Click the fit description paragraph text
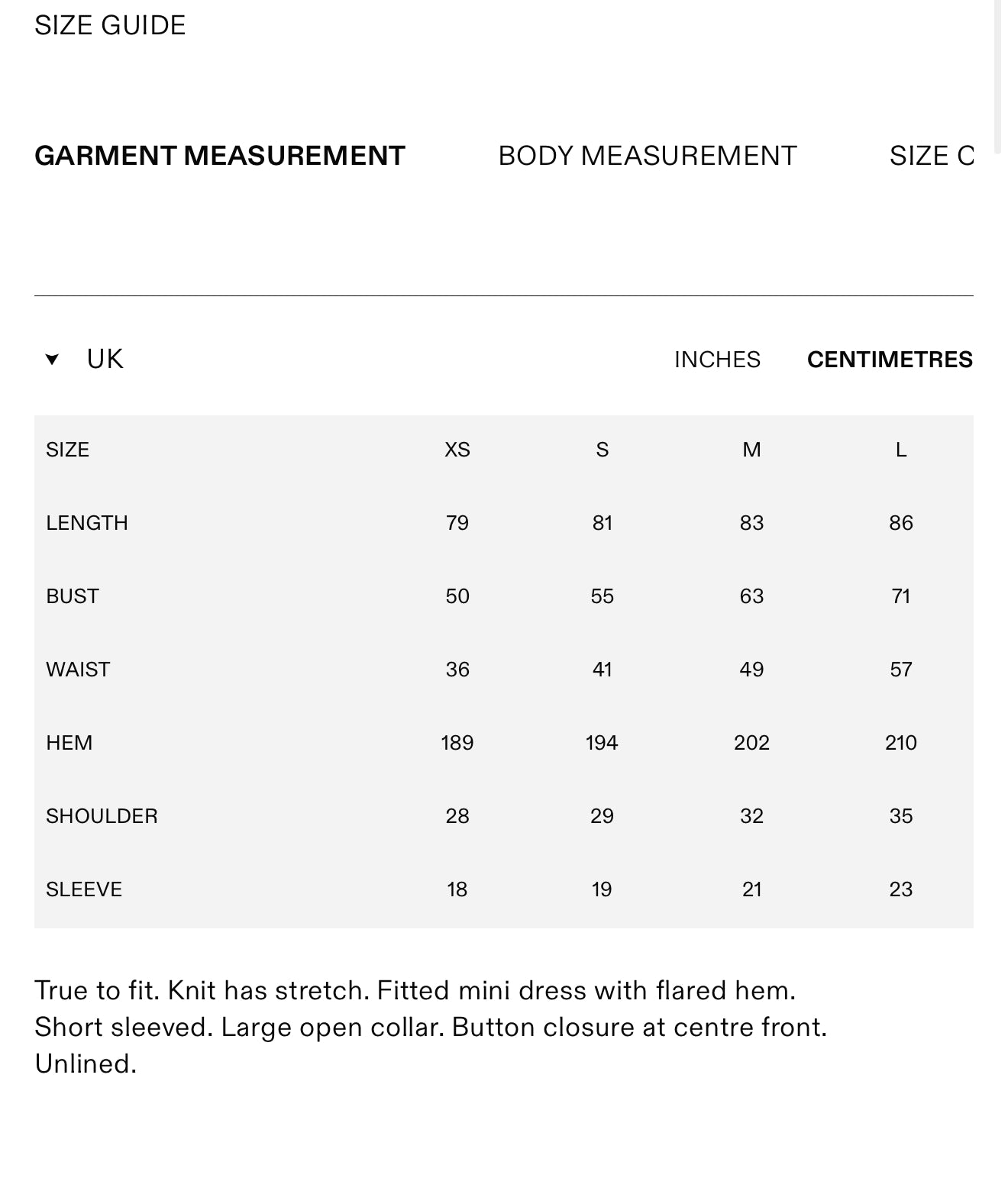Image resolution: width=1008 pixels, height=1178 pixels. pyautogui.click(x=431, y=1027)
